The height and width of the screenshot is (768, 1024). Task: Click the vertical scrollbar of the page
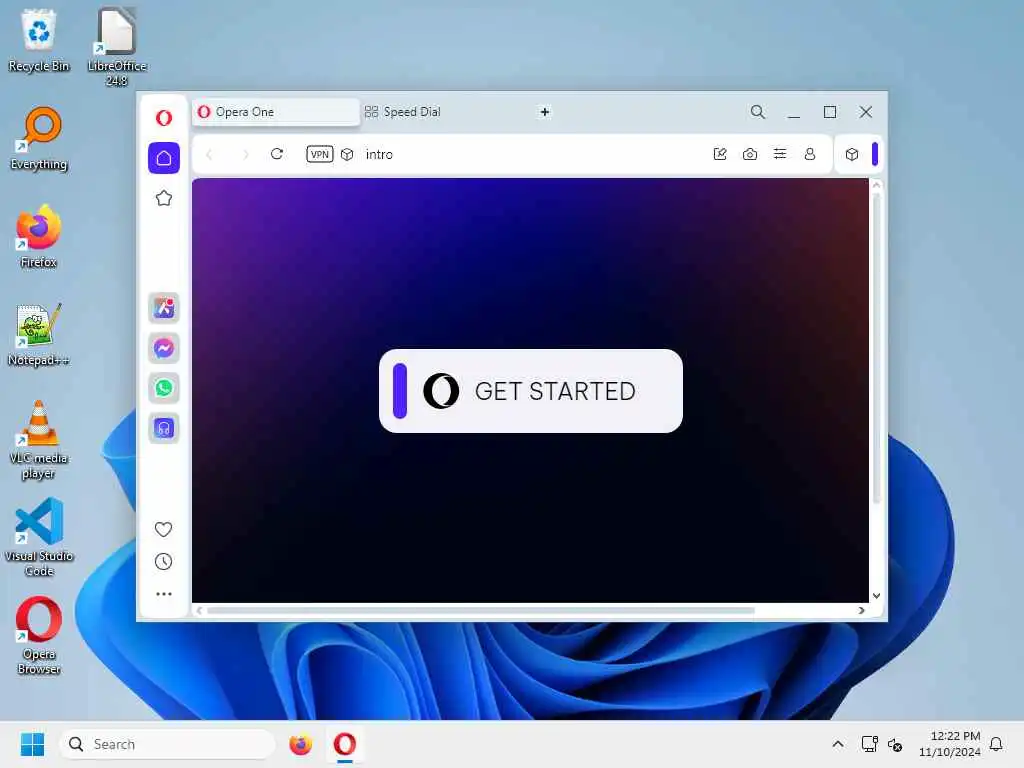pyautogui.click(x=876, y=349)
